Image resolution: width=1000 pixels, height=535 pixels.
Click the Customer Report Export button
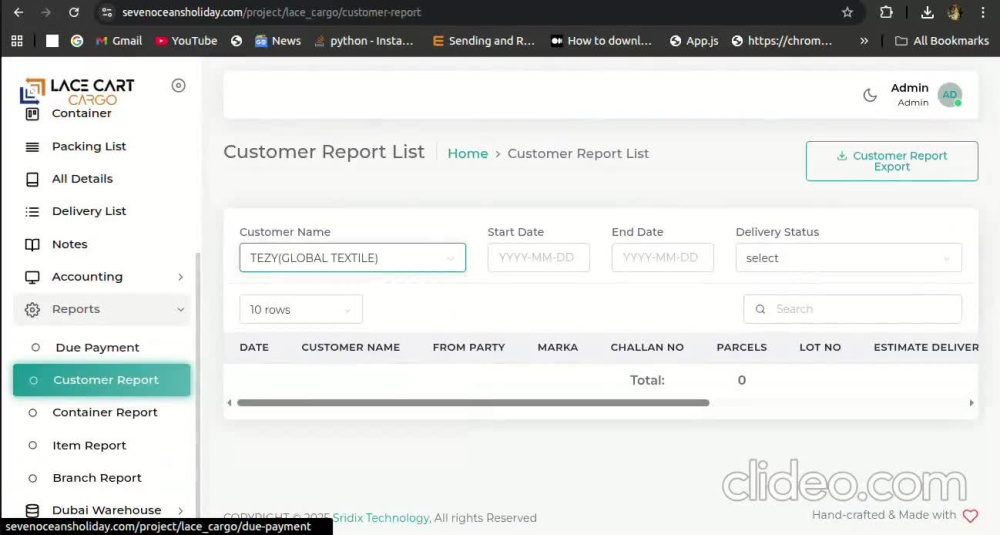[892, 161]
